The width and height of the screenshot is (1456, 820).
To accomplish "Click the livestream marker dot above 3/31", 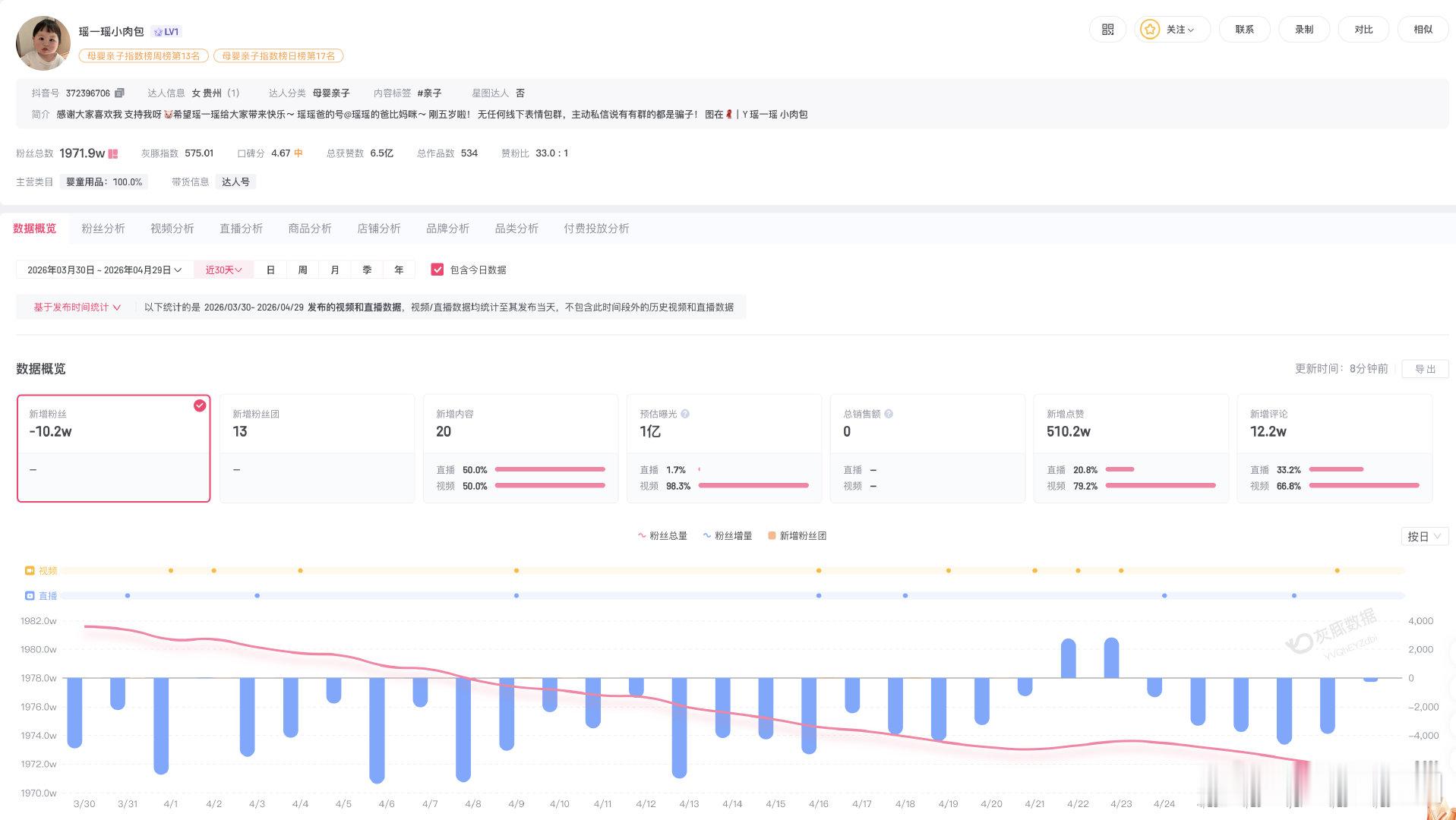I will click(128, 596).
